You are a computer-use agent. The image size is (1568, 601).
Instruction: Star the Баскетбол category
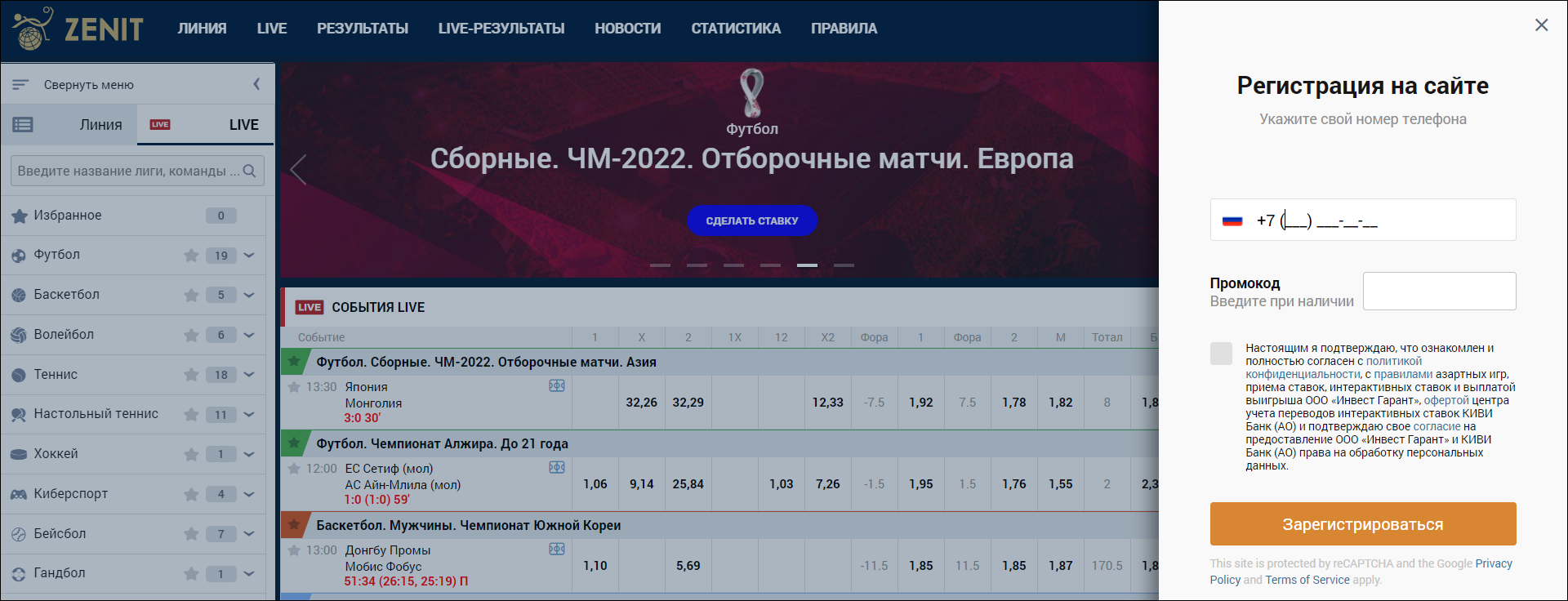191,295
